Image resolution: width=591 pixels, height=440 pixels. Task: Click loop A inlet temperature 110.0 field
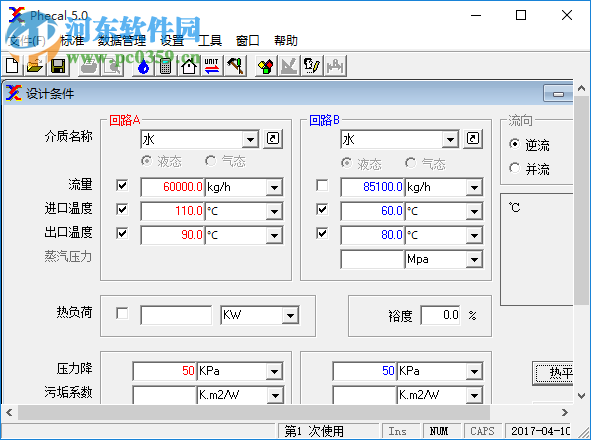173,211
